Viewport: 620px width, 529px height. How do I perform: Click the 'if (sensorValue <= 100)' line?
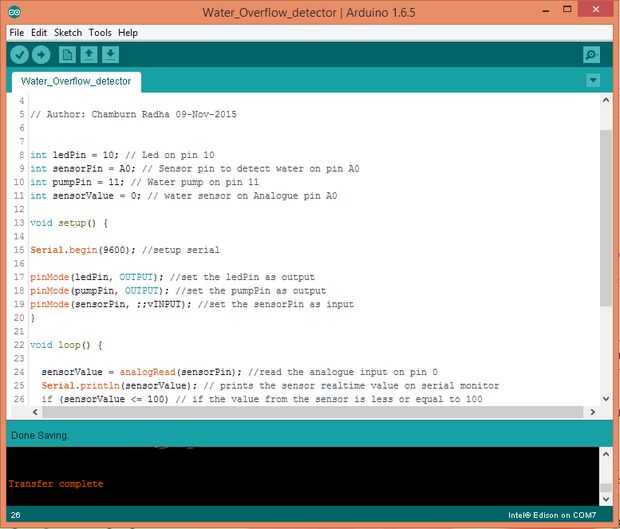(x=262, y=399)
